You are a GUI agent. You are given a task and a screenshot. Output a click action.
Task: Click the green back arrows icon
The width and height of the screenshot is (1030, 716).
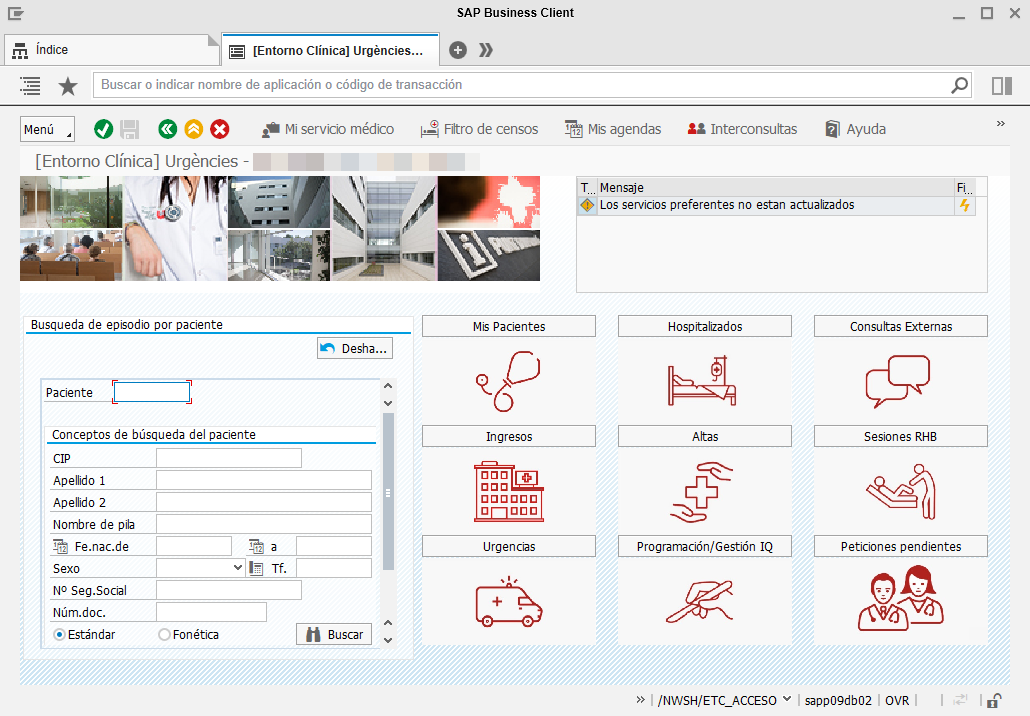pyautogui.click(x=168, y=129)
